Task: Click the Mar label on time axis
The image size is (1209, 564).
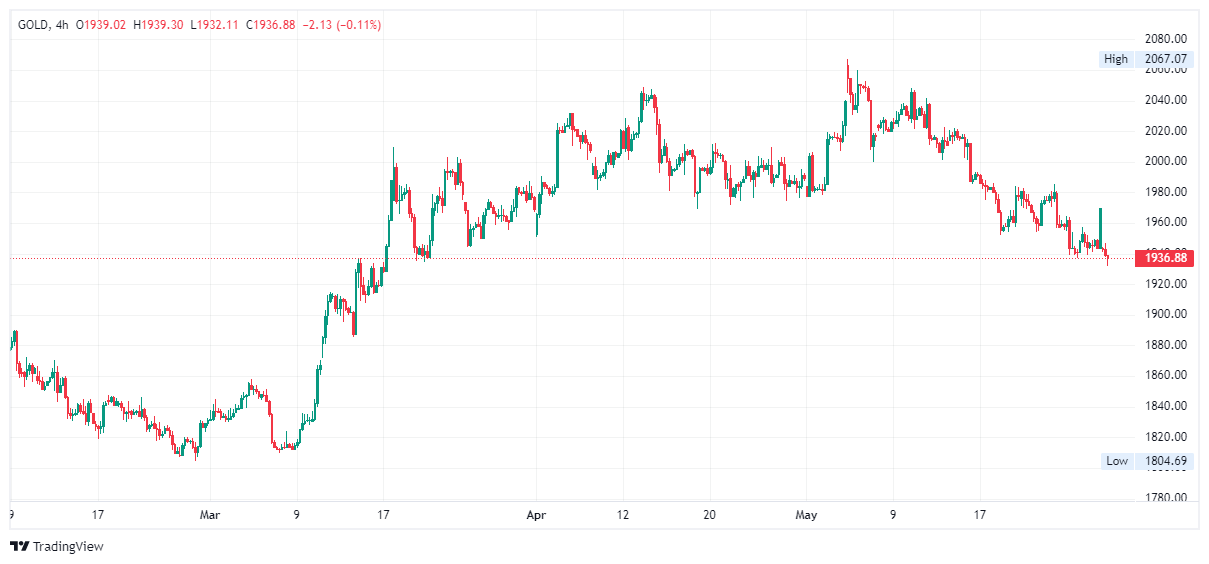Action: point(210,515)
